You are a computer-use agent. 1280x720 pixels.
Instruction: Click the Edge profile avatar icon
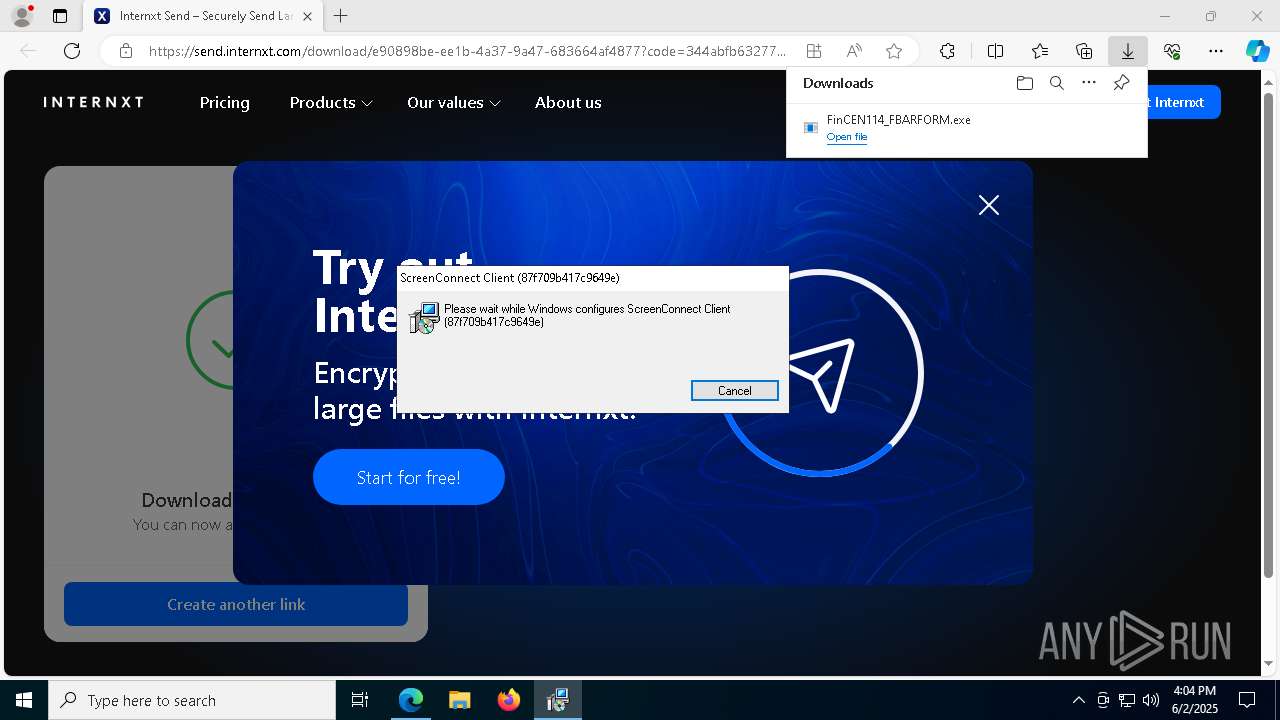[22, 16]
